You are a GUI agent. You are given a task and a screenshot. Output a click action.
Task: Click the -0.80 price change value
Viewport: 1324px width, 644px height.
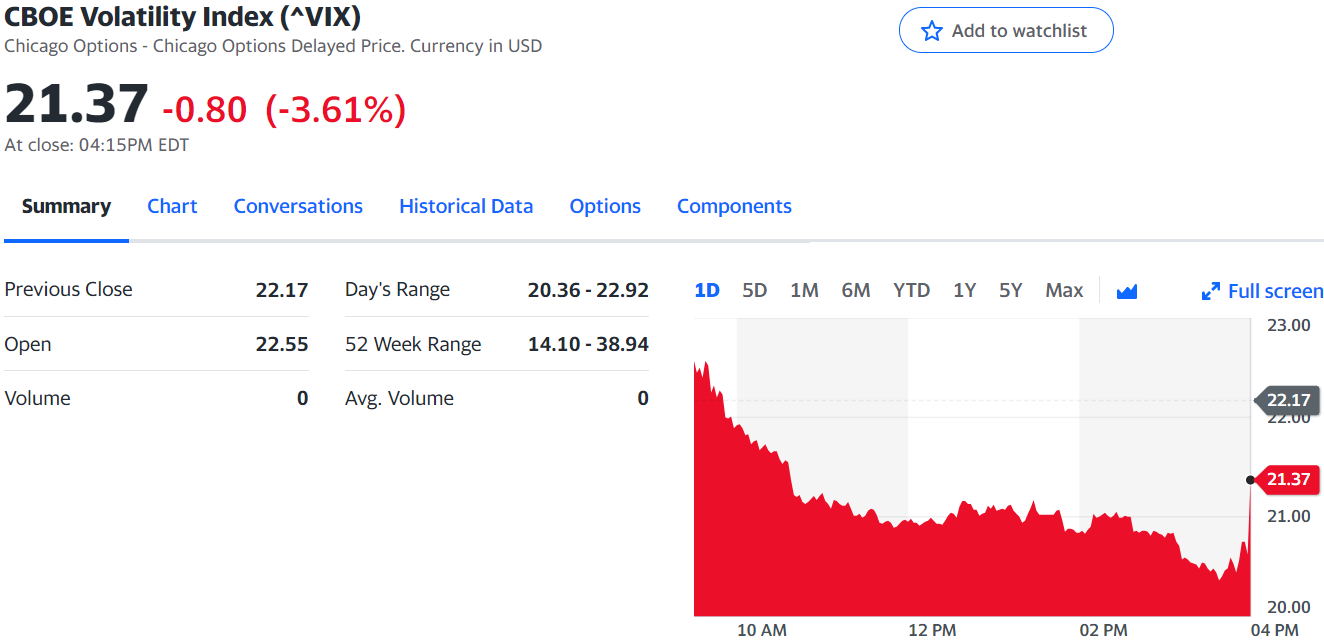coord(204,109)
